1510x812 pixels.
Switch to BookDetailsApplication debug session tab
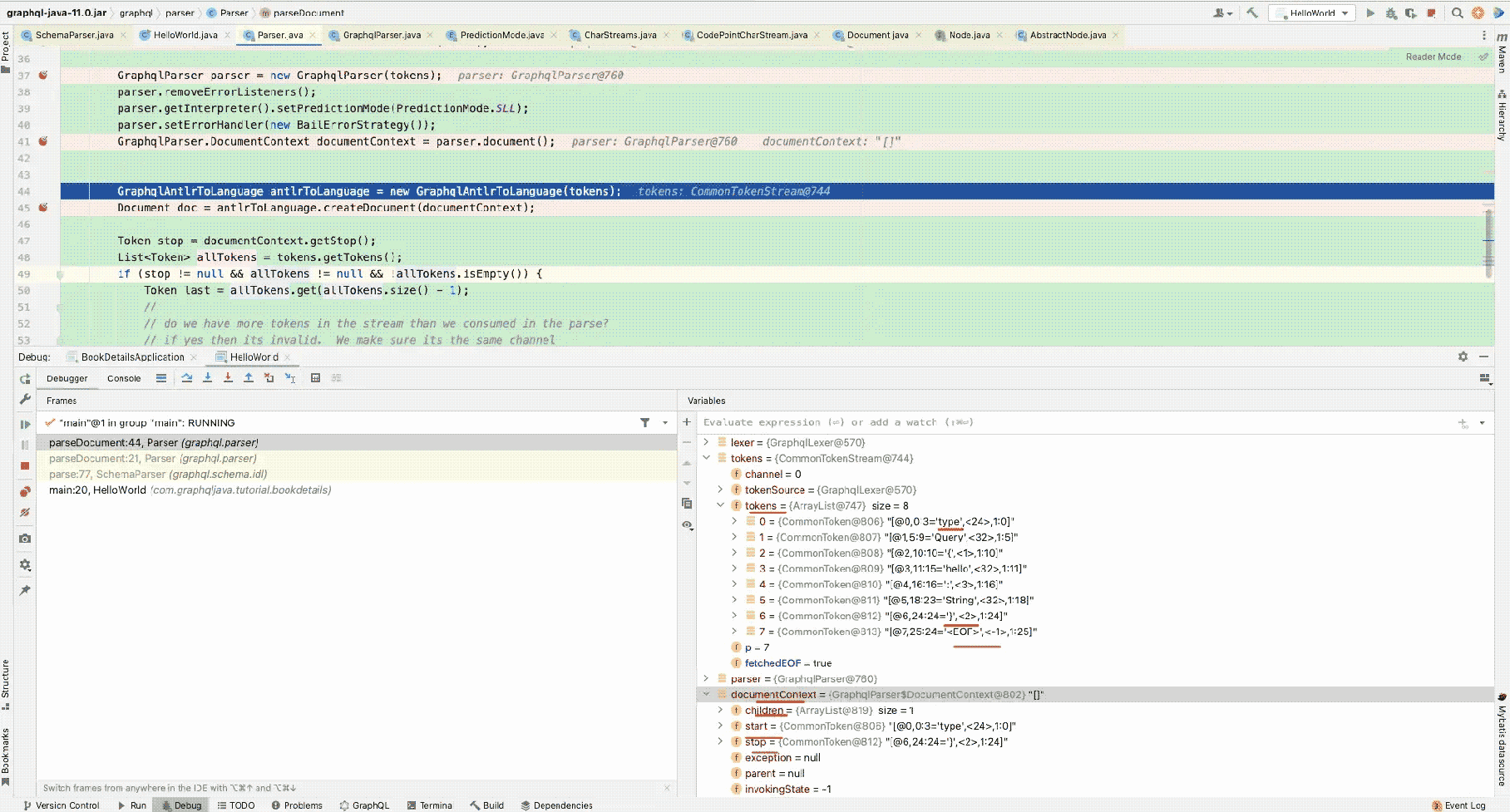[x=132, y=357]
